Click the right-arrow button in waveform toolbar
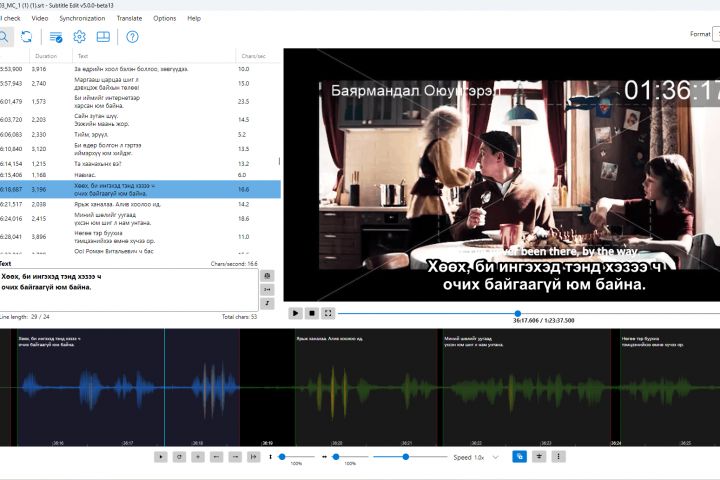Viewport: 720px width, 480px height. click(235, 457)
